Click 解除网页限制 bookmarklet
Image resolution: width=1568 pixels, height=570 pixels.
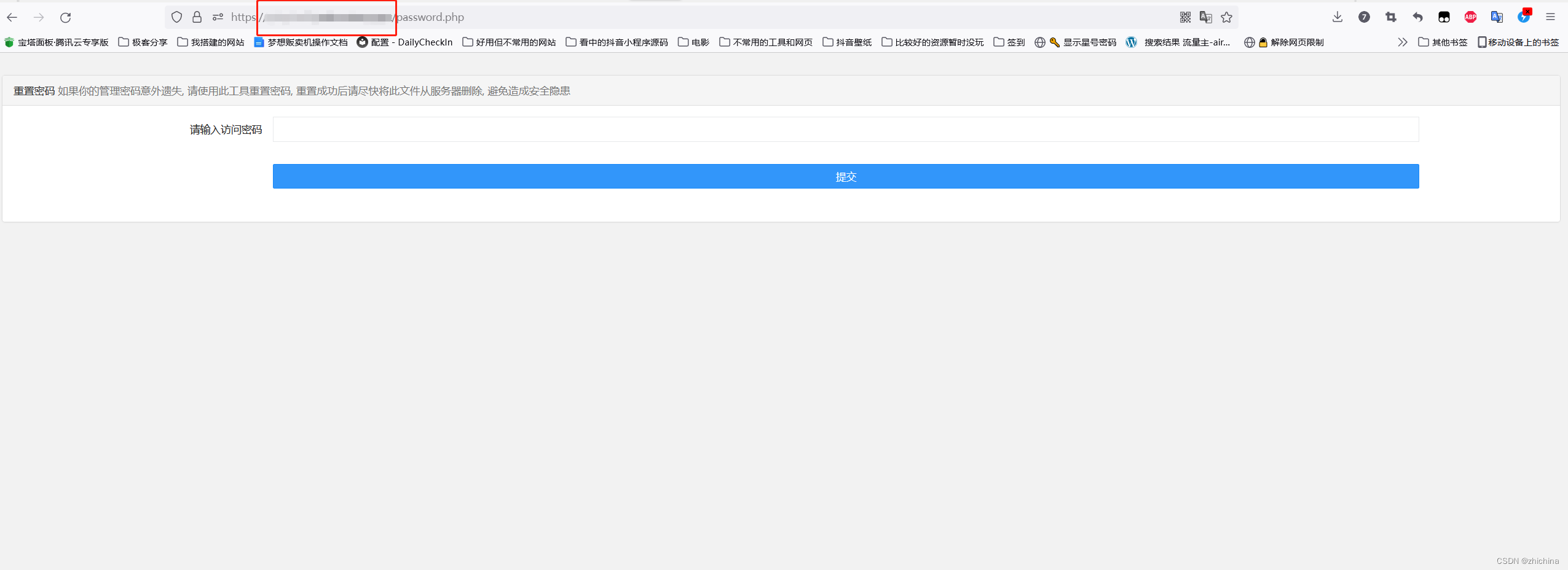click(1284, 42)
